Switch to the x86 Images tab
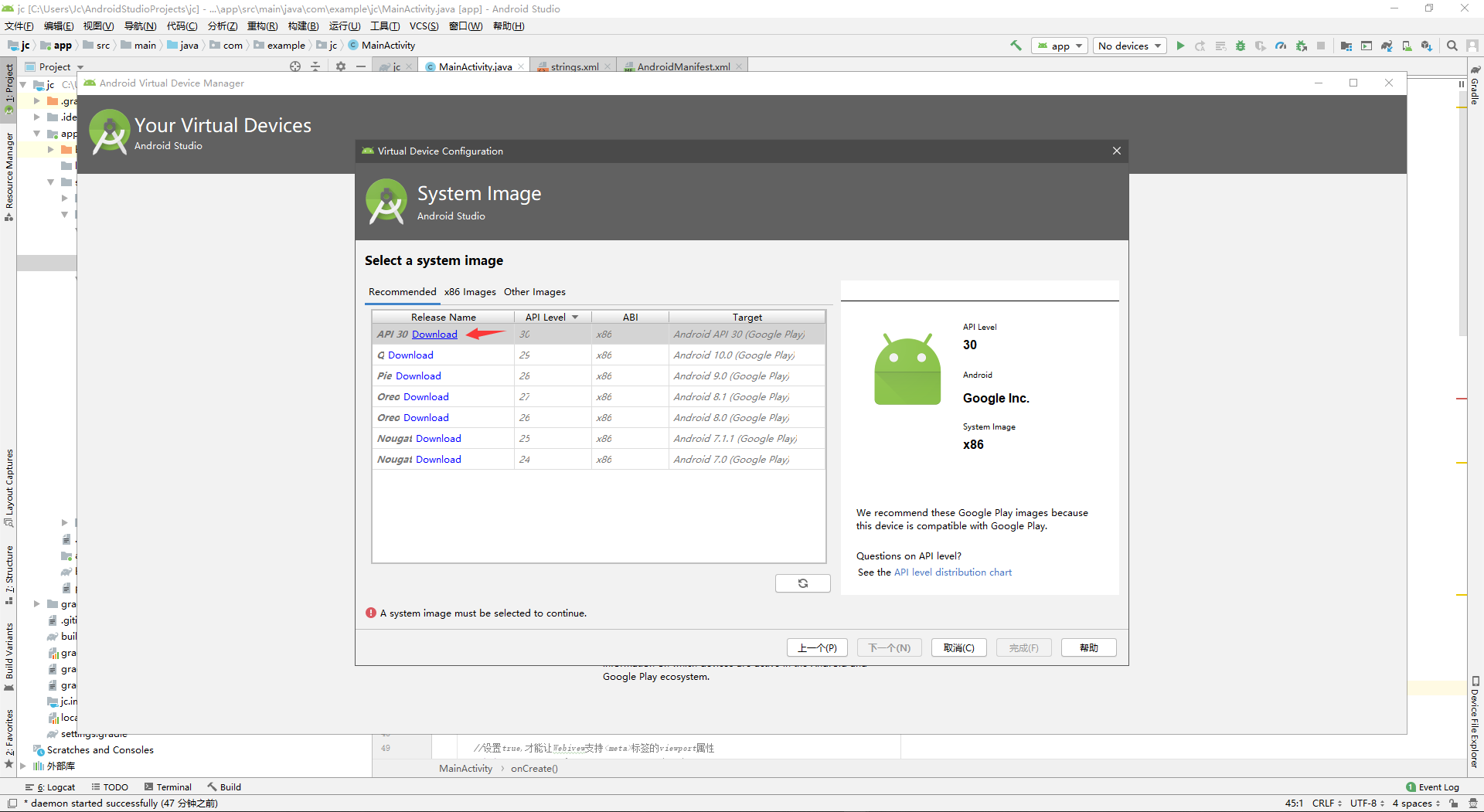The image size is (1484, 812). coord(470,292)
